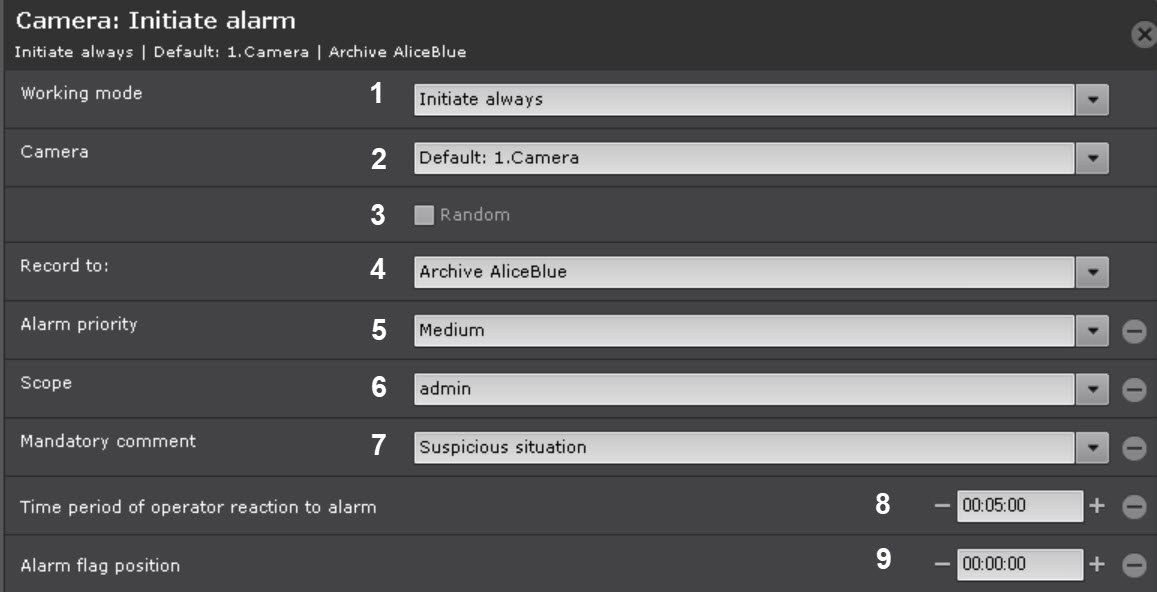Remove the operator reaction time parameter
The image size is (1157, 592).
1133,507
